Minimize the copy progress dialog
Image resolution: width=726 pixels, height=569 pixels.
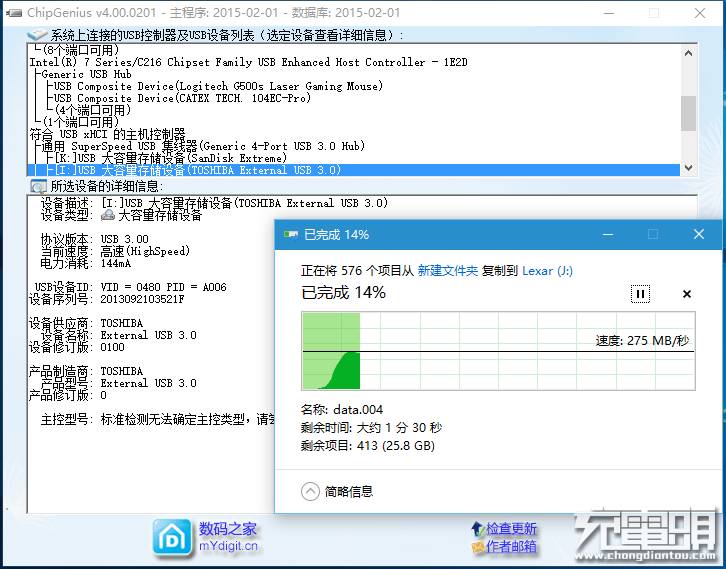[608, 235]
